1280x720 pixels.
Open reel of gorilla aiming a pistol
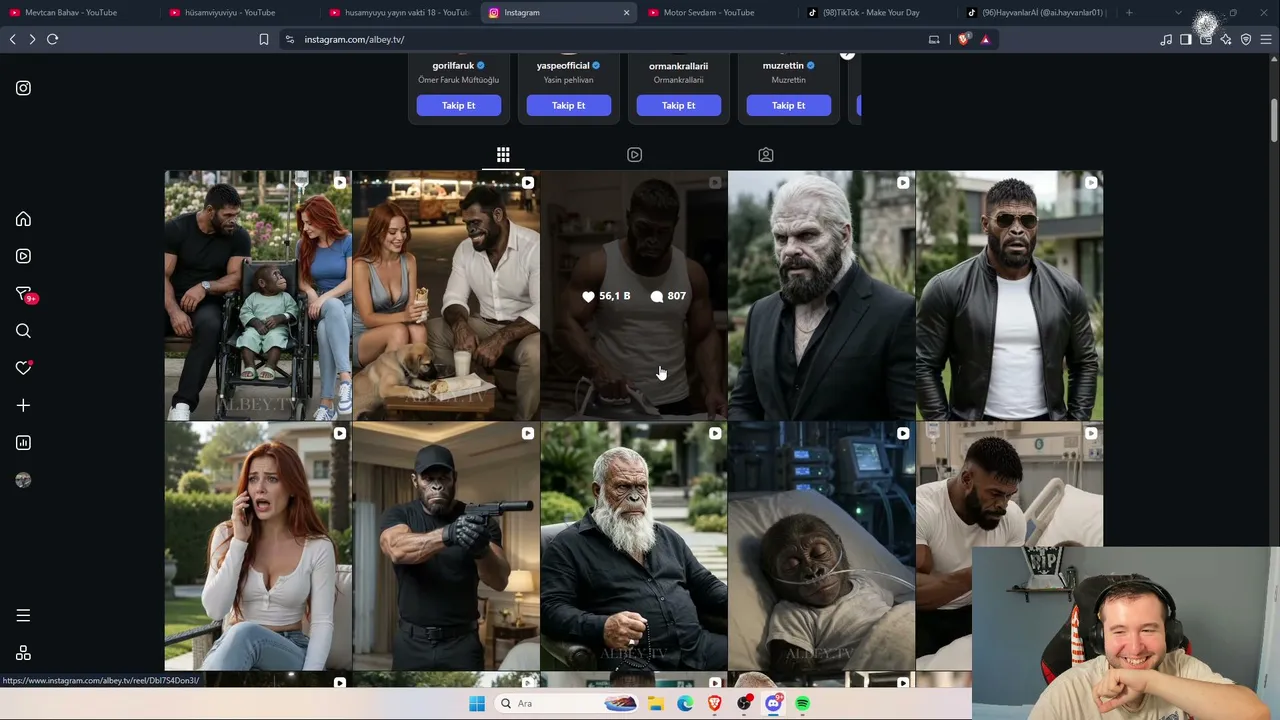pyautogui.click(x=446, y=546)
